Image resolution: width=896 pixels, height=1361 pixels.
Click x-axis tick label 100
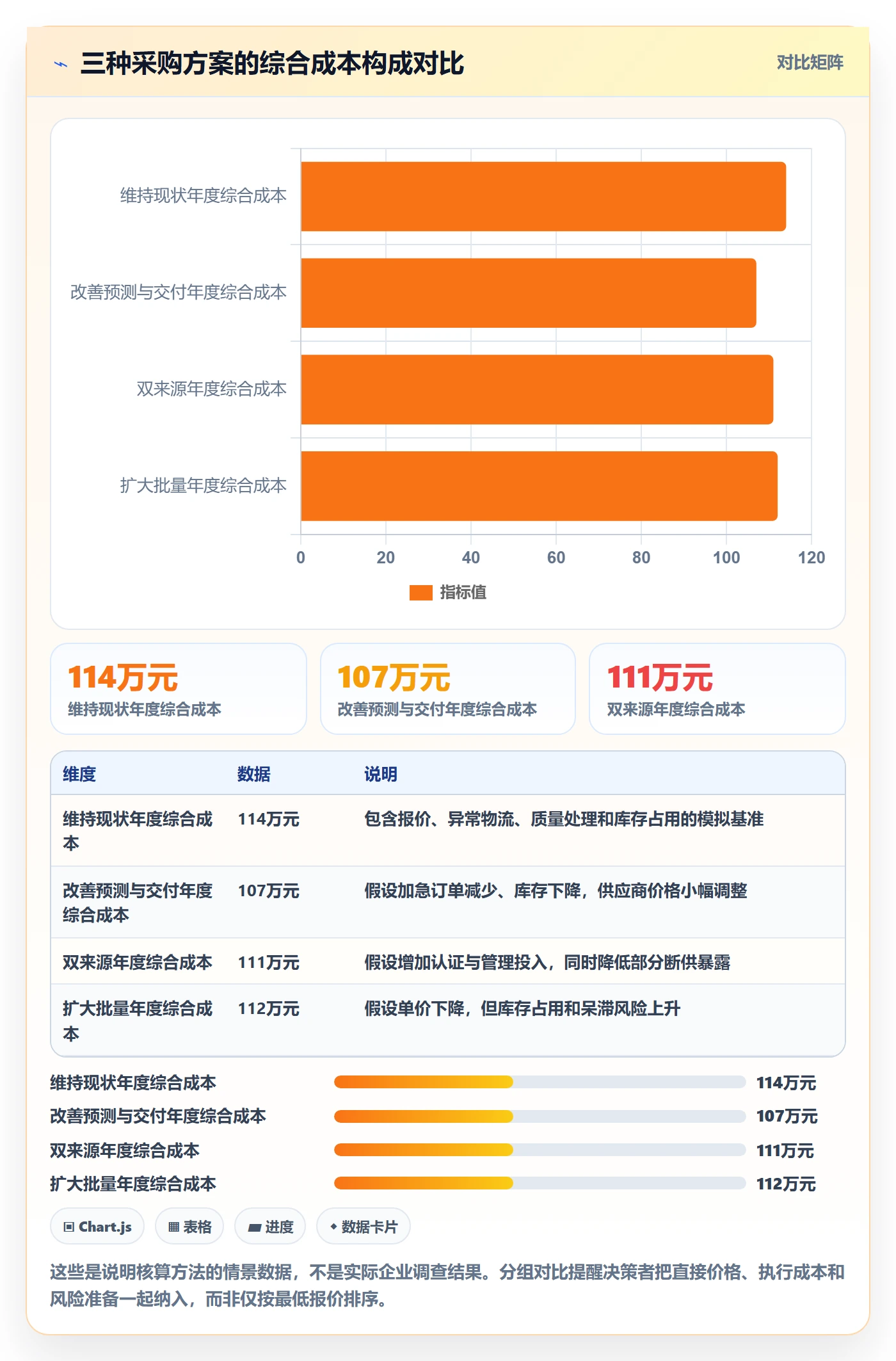(726, 558)
